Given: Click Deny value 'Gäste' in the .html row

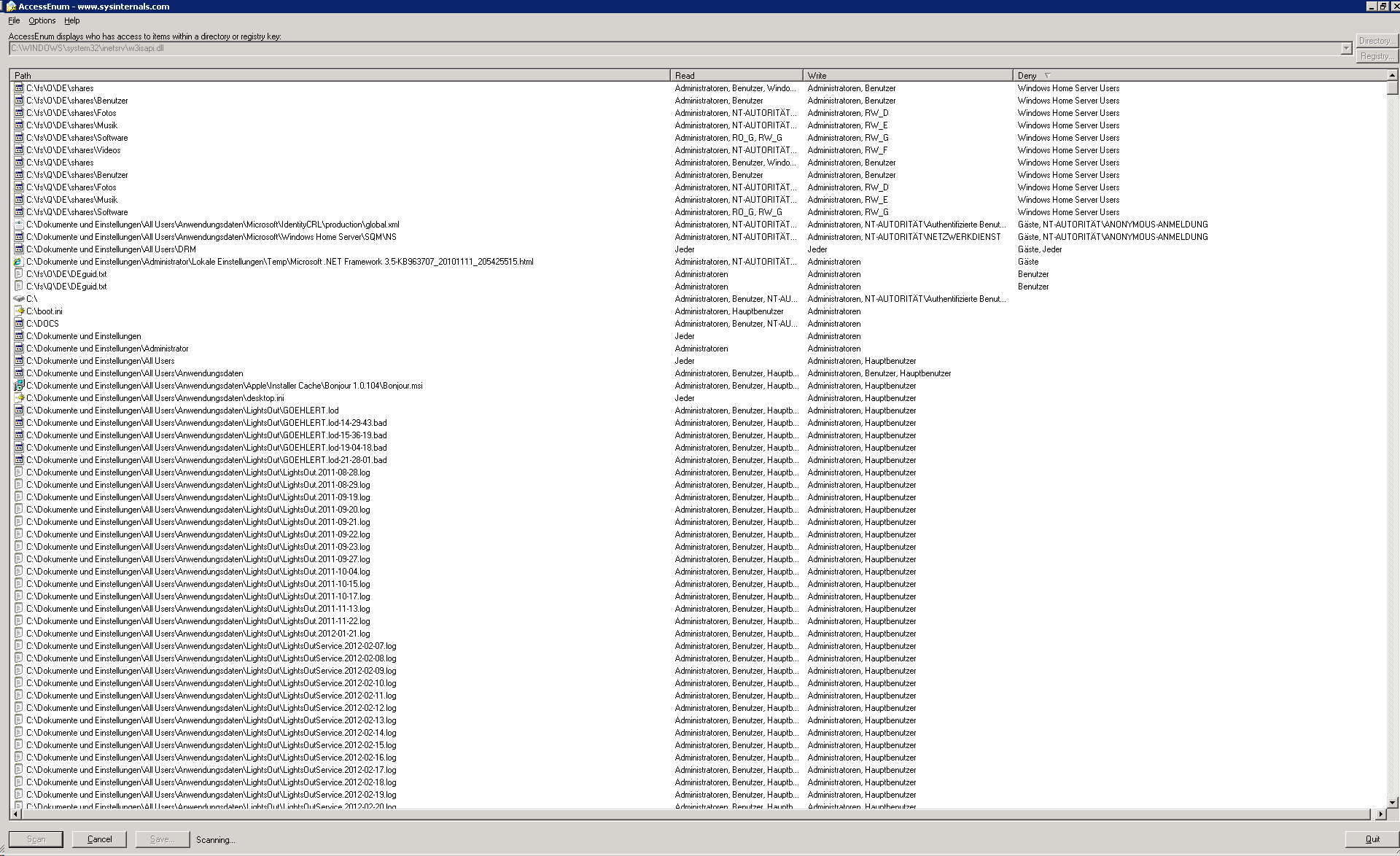Looking at the screenshot, I should coord(1028,262).
